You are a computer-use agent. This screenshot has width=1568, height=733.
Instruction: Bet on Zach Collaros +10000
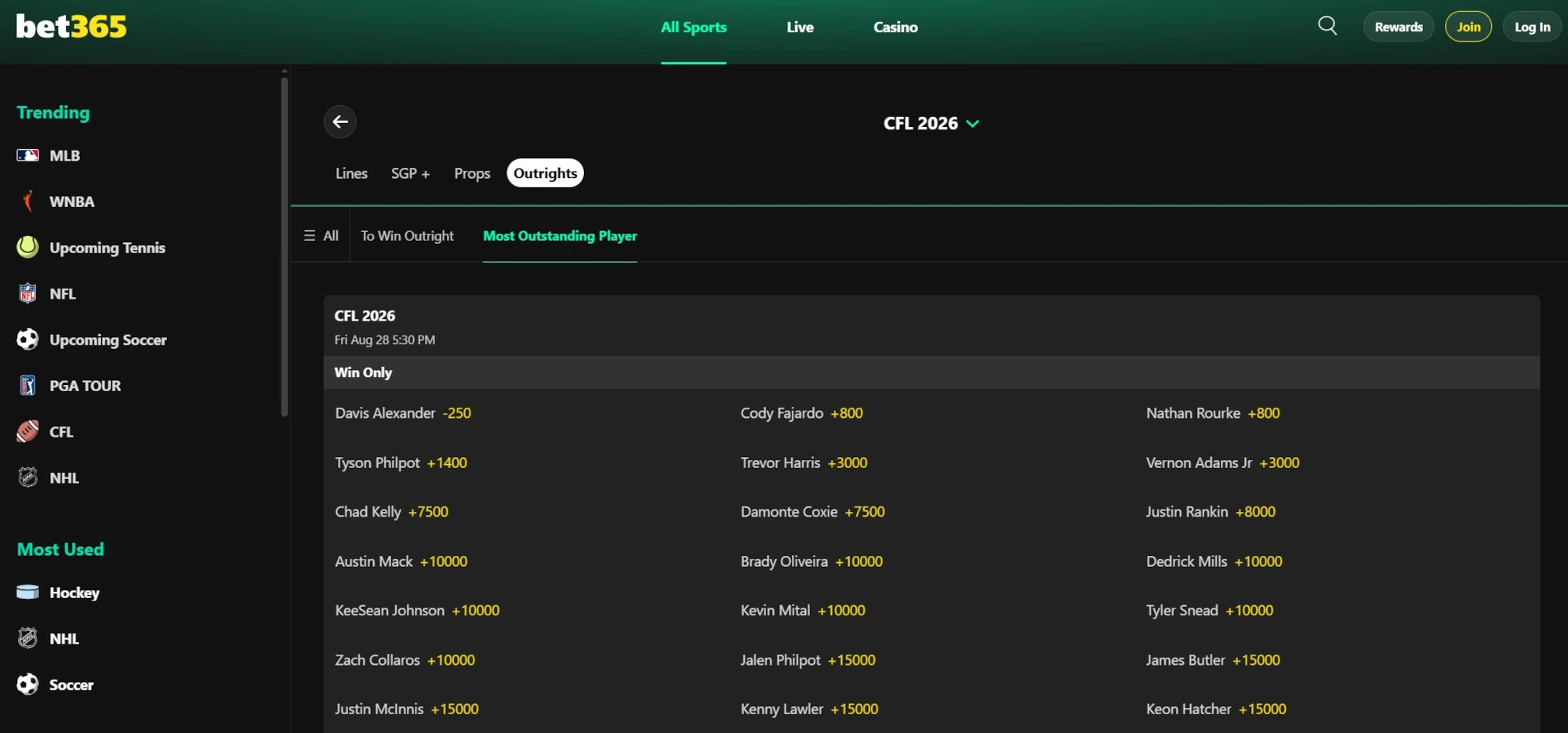pos(405,660)
